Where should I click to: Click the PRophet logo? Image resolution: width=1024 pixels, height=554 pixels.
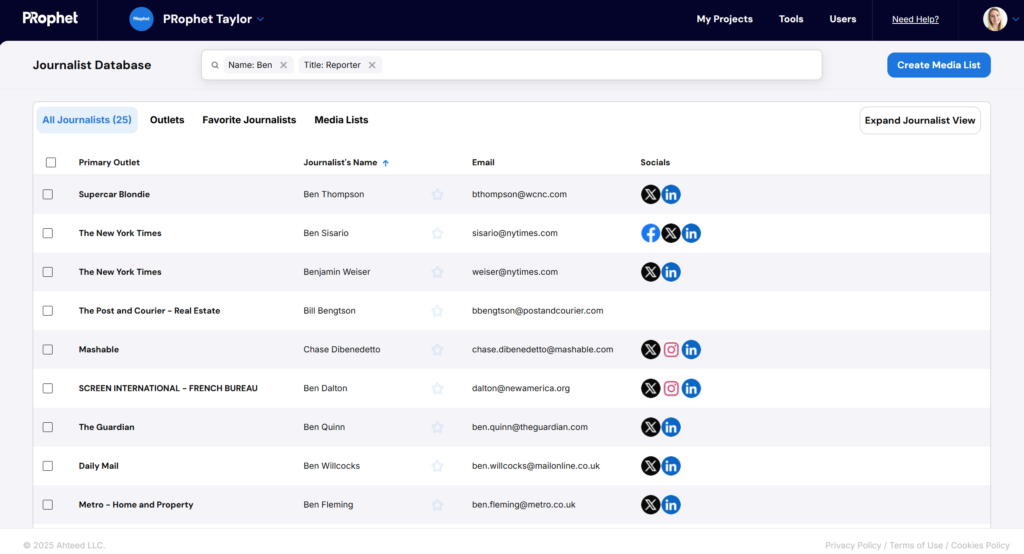[50, 18]
